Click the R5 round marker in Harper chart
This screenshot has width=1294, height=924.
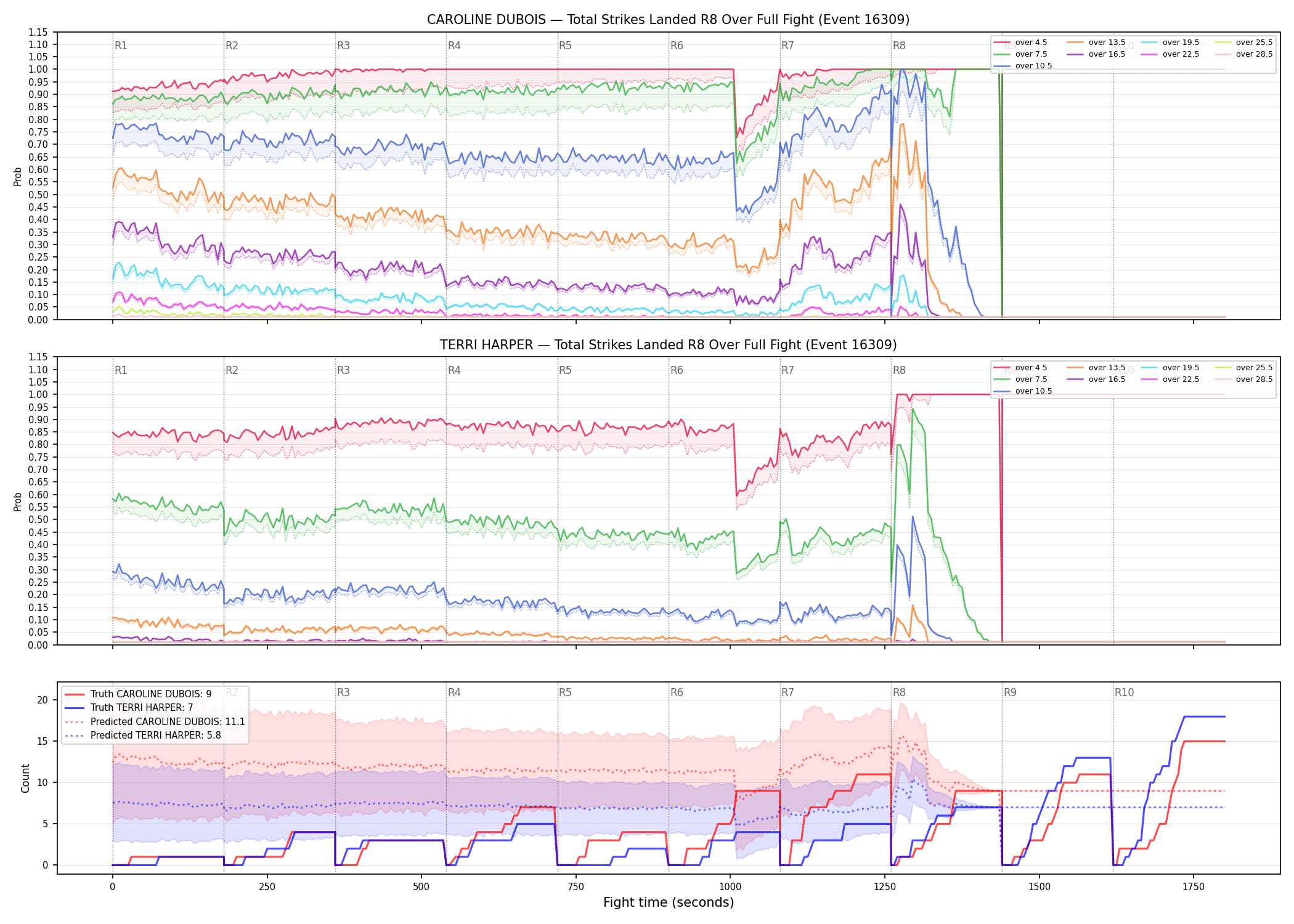tap(565, 370)
